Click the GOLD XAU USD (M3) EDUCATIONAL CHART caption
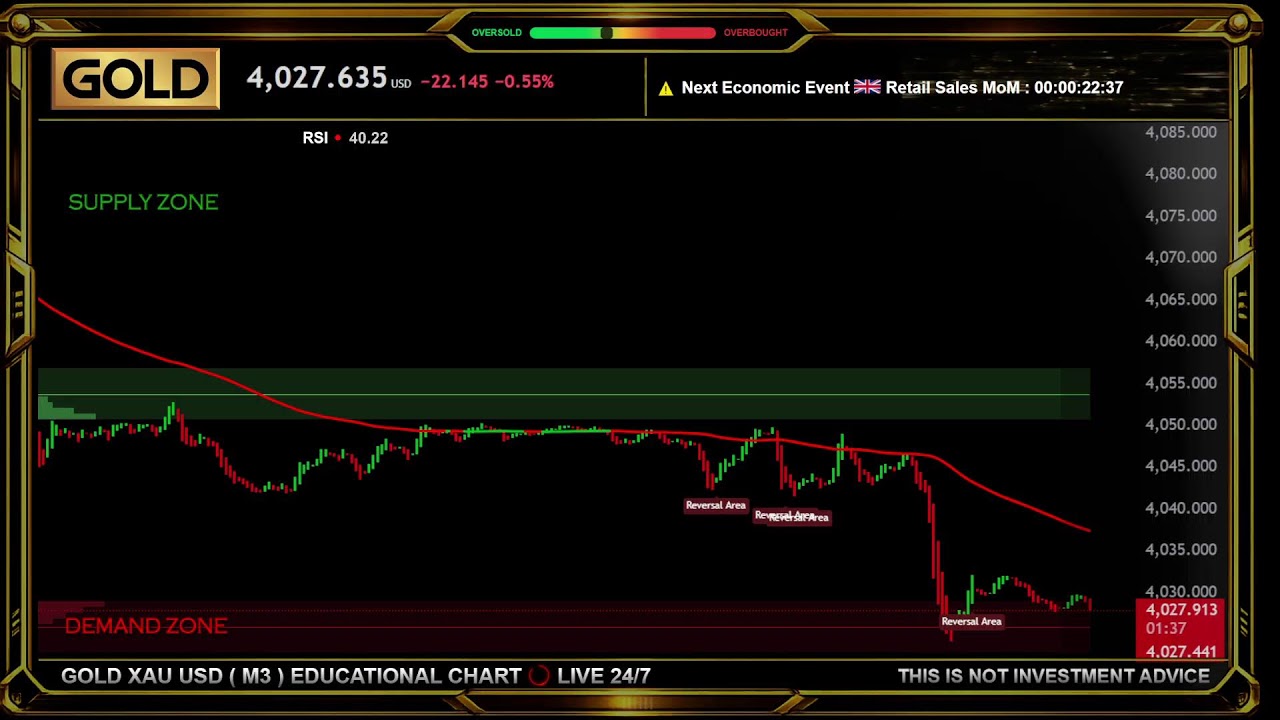Viewport: 1280px width, 720px height. tap(291, 676)
